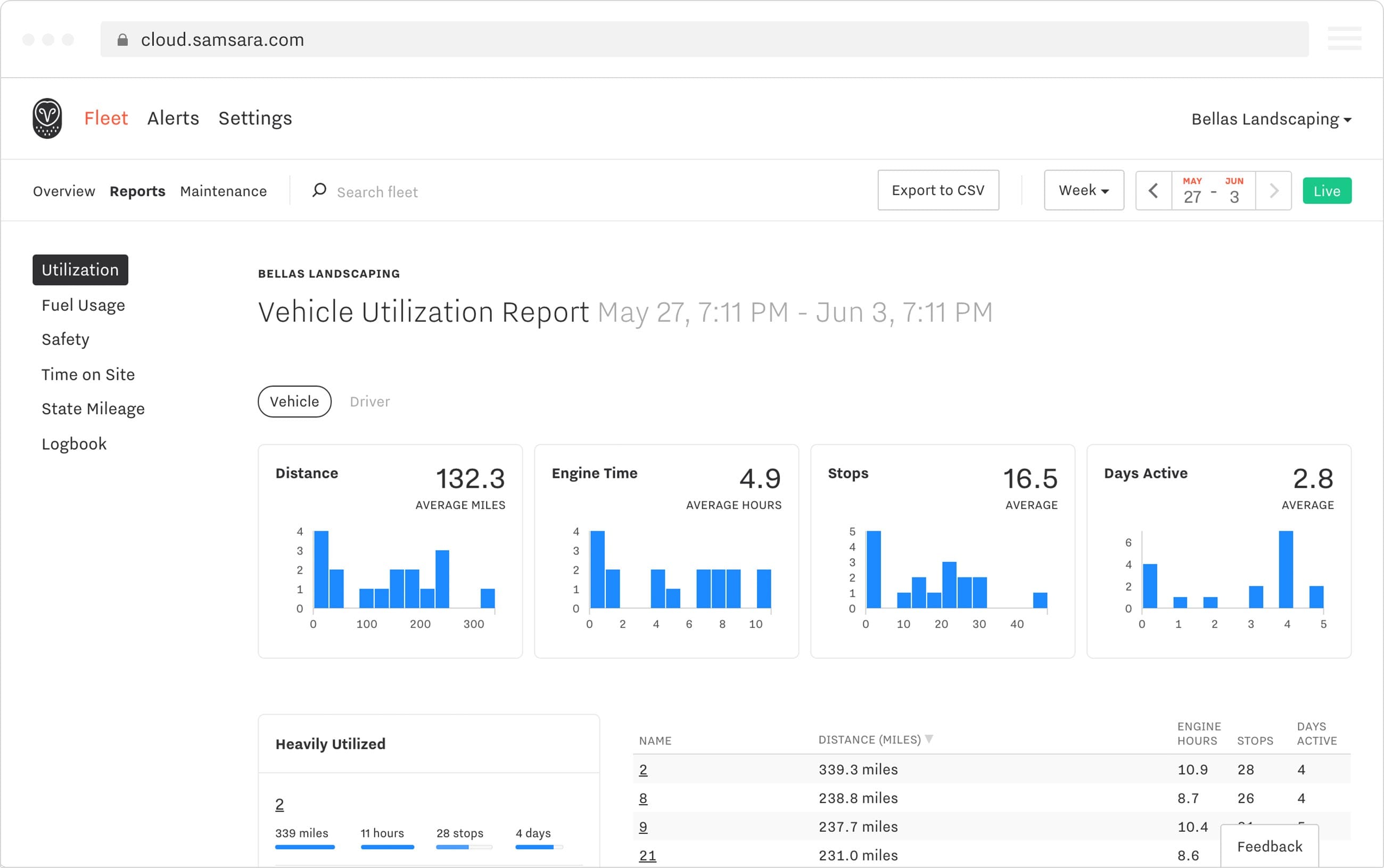Open the browser hamburger menu

[1345, 38]
